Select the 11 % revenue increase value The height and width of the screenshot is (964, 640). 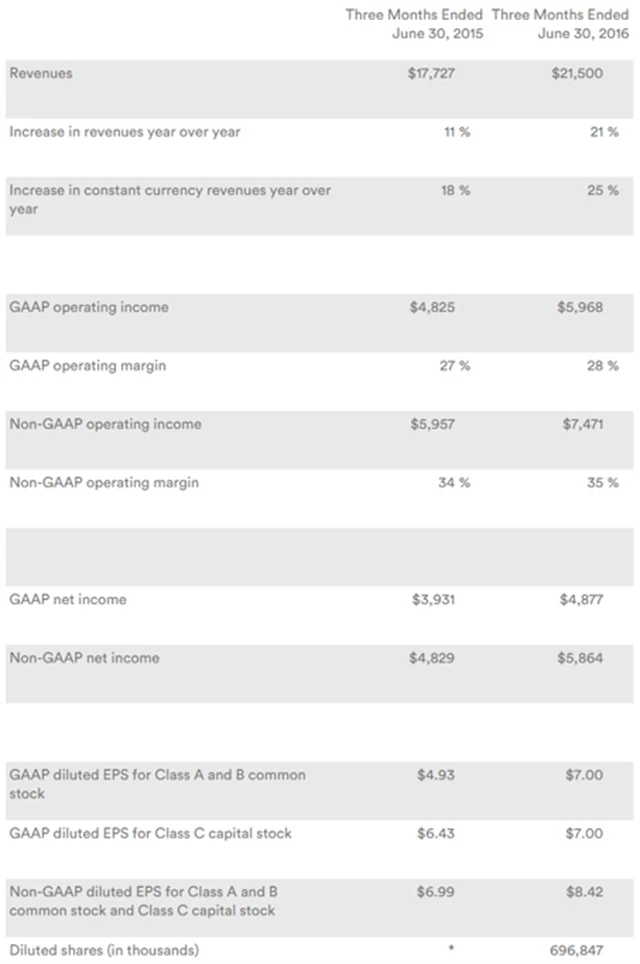(457, 132)
